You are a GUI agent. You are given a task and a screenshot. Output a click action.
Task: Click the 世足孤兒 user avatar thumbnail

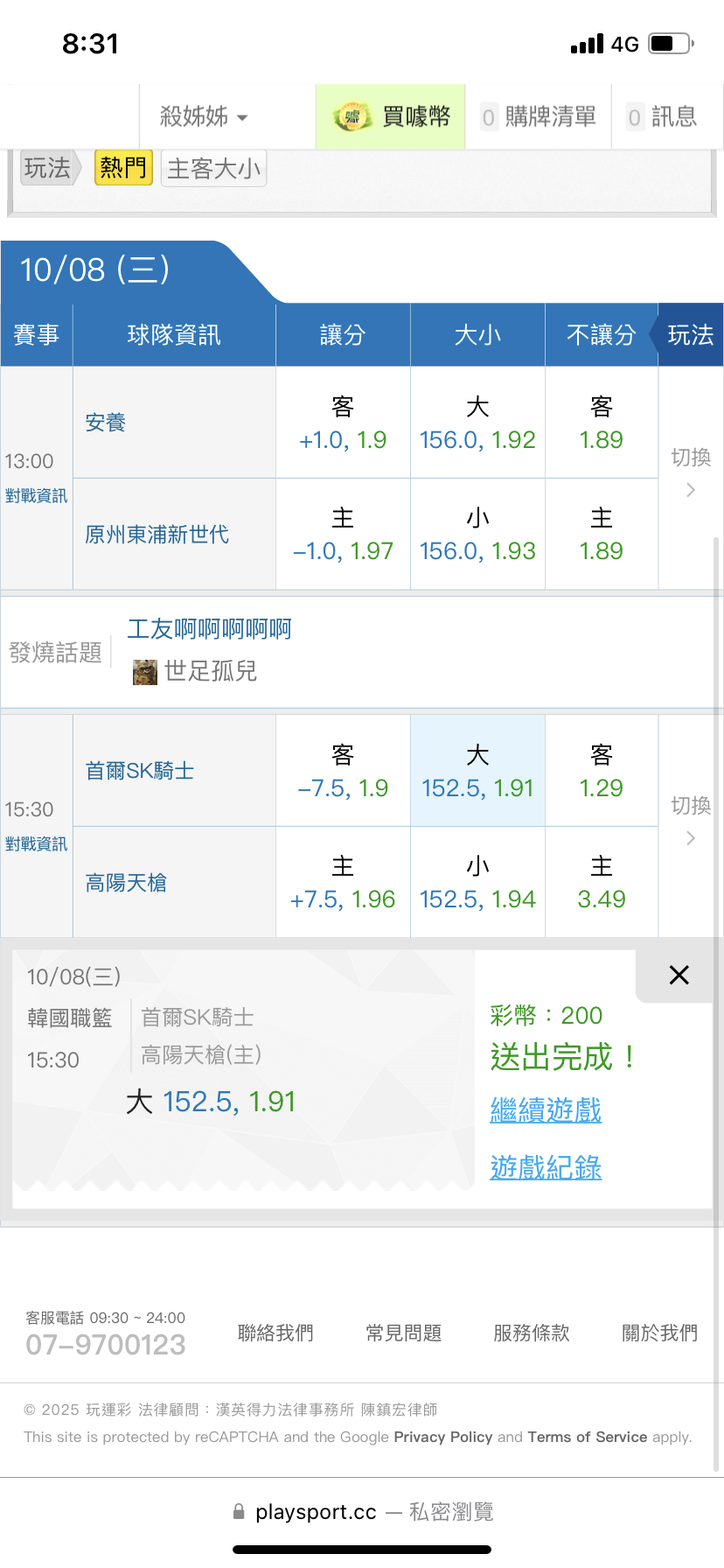pyautogui.click(x=144, y=671)
